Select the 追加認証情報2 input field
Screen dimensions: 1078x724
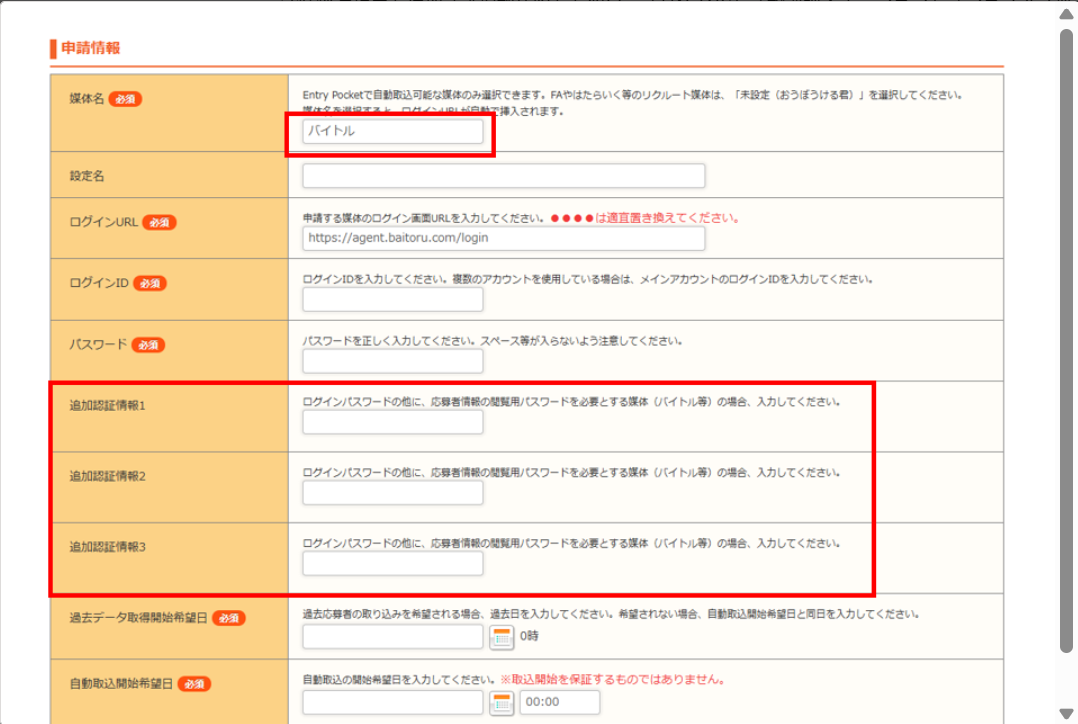point(392,493)
